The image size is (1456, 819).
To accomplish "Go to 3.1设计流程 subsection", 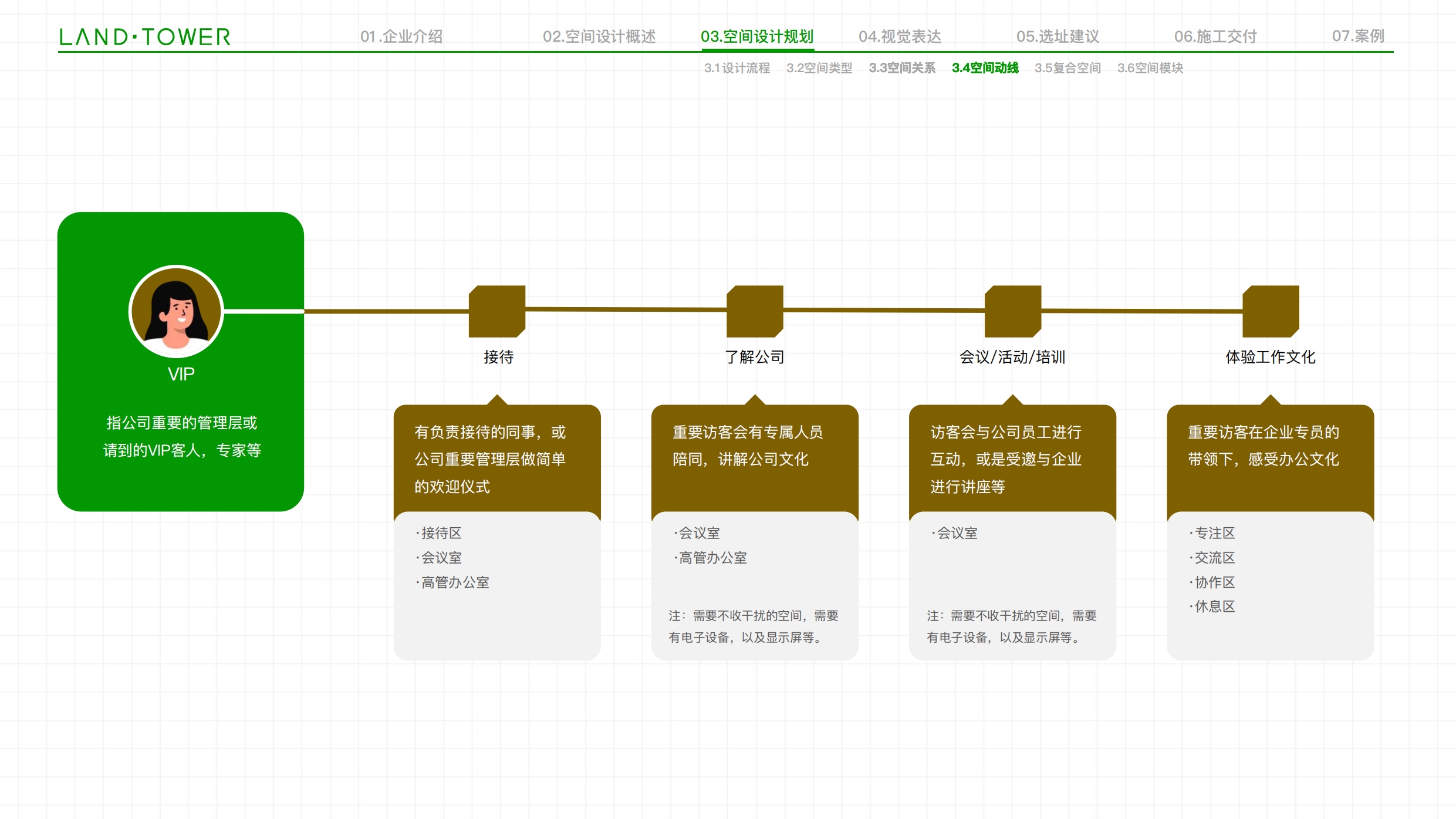I will (x=737, y=68).
